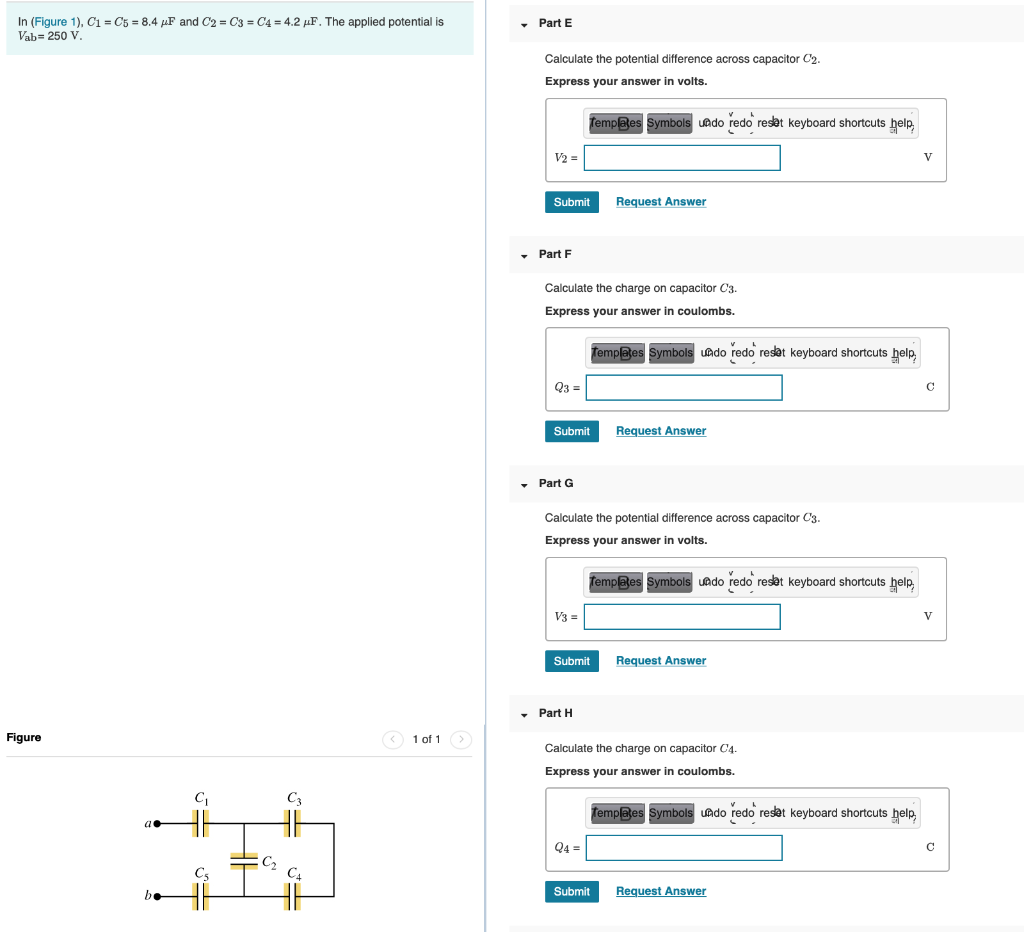Screen dimensions: 1024x932
Task: Collapse the Part E section
Action: click(x=523, y=23)
